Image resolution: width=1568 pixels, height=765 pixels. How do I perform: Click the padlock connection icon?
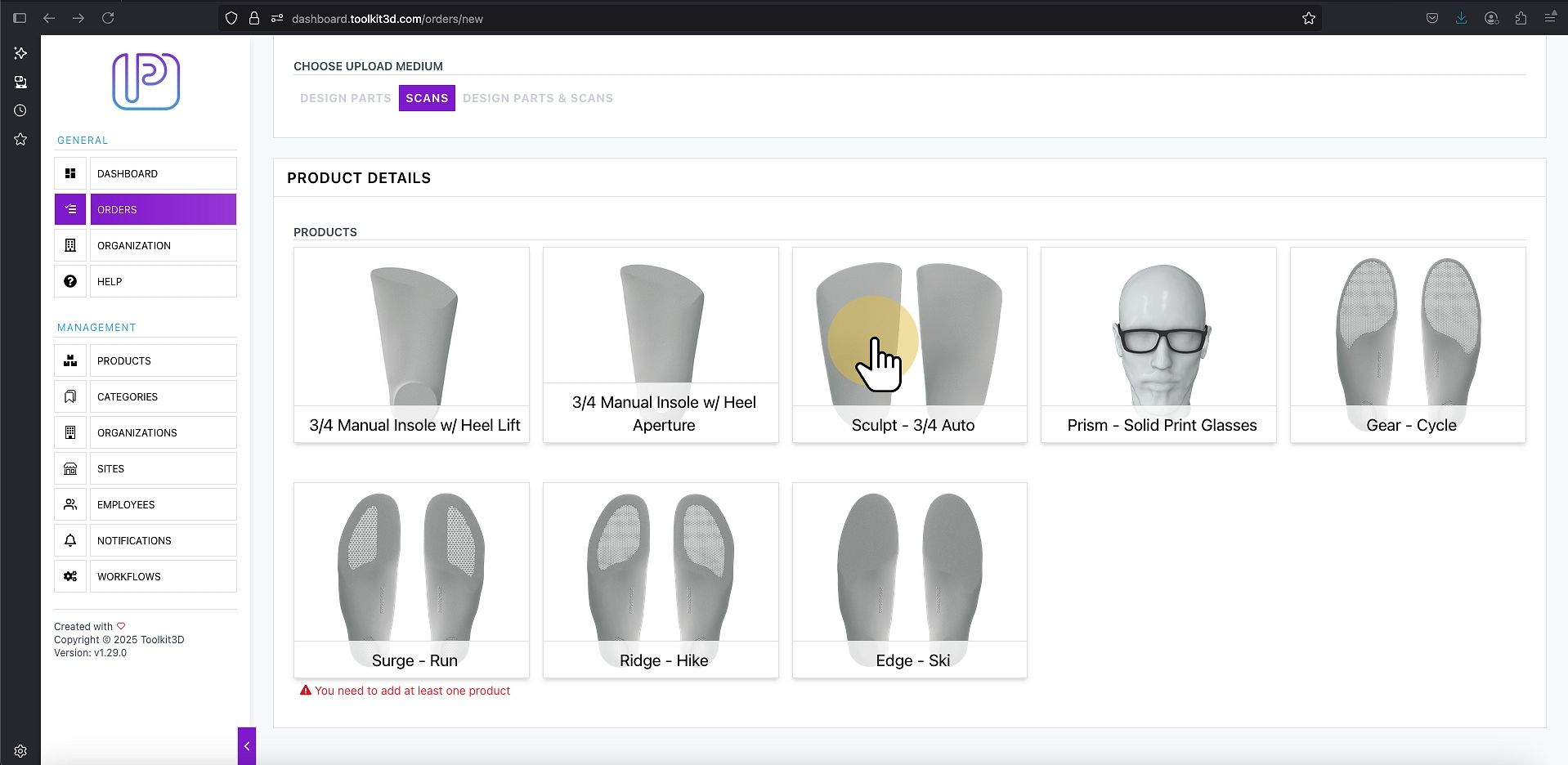(254, 18)
